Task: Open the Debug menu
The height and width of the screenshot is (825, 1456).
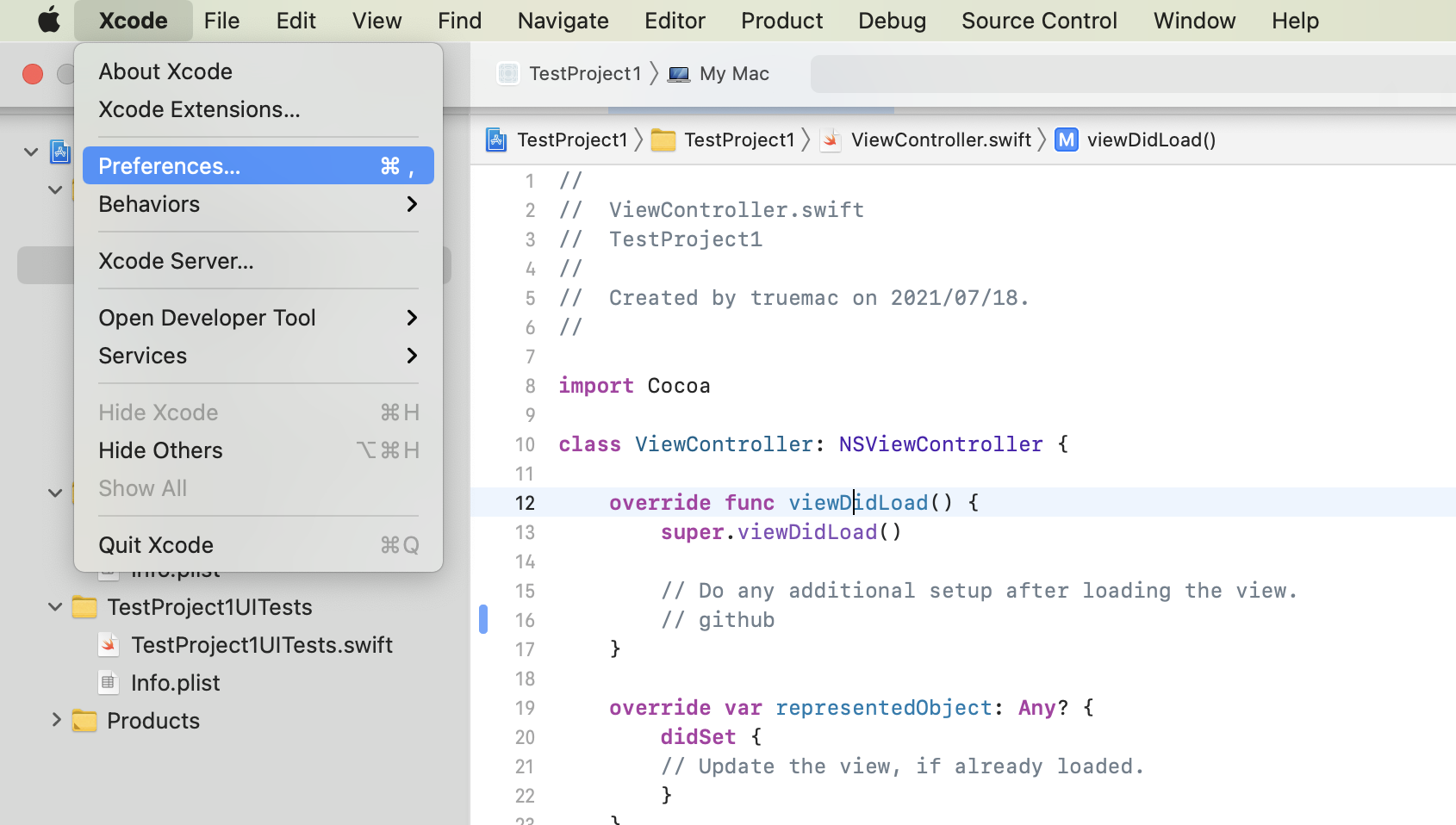Action: pyautogui.click(x=893, y=21)
